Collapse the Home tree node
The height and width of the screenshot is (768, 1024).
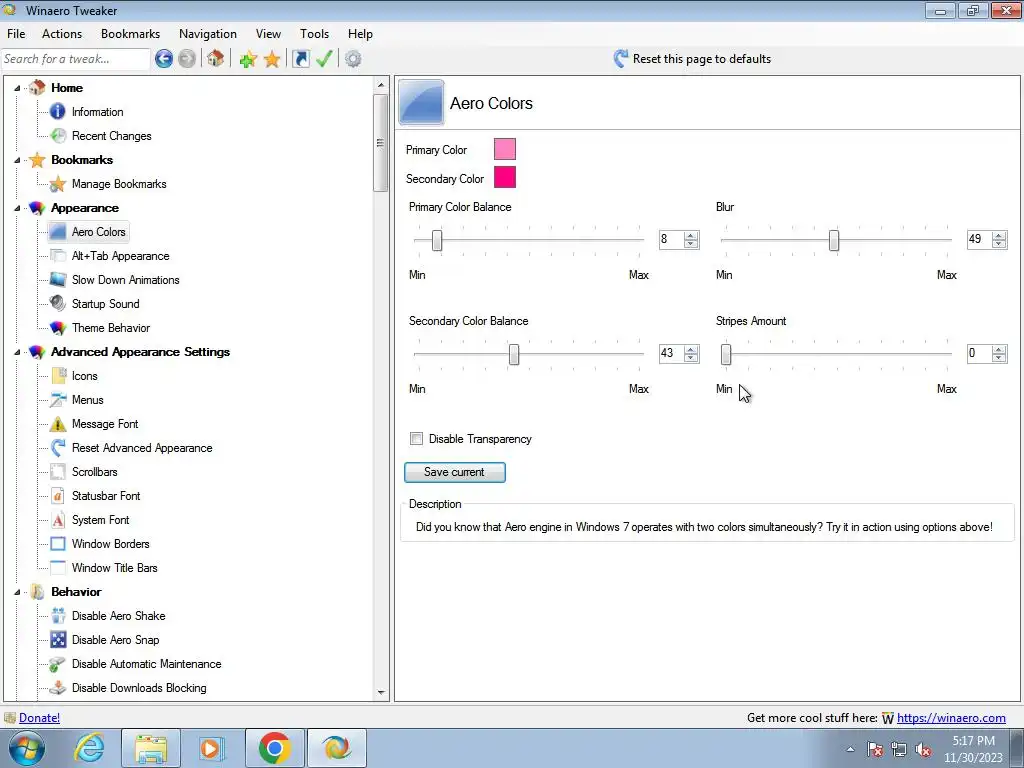18,88
